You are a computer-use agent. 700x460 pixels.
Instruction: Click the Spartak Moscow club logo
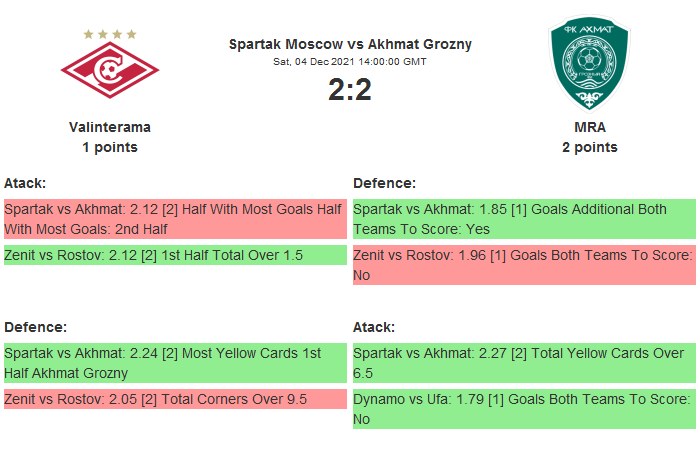pyautogui.click(x=110, y=75)
